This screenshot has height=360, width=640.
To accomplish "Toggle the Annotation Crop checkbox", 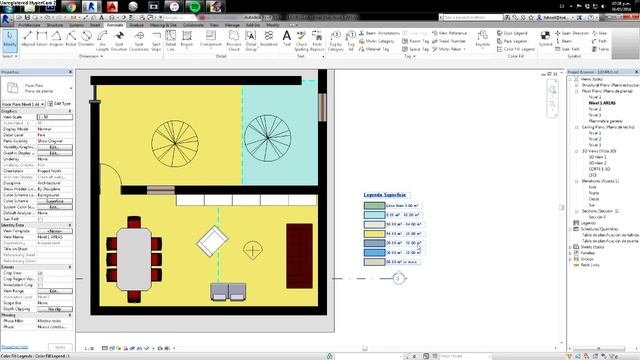I will (x=40, y=285).
